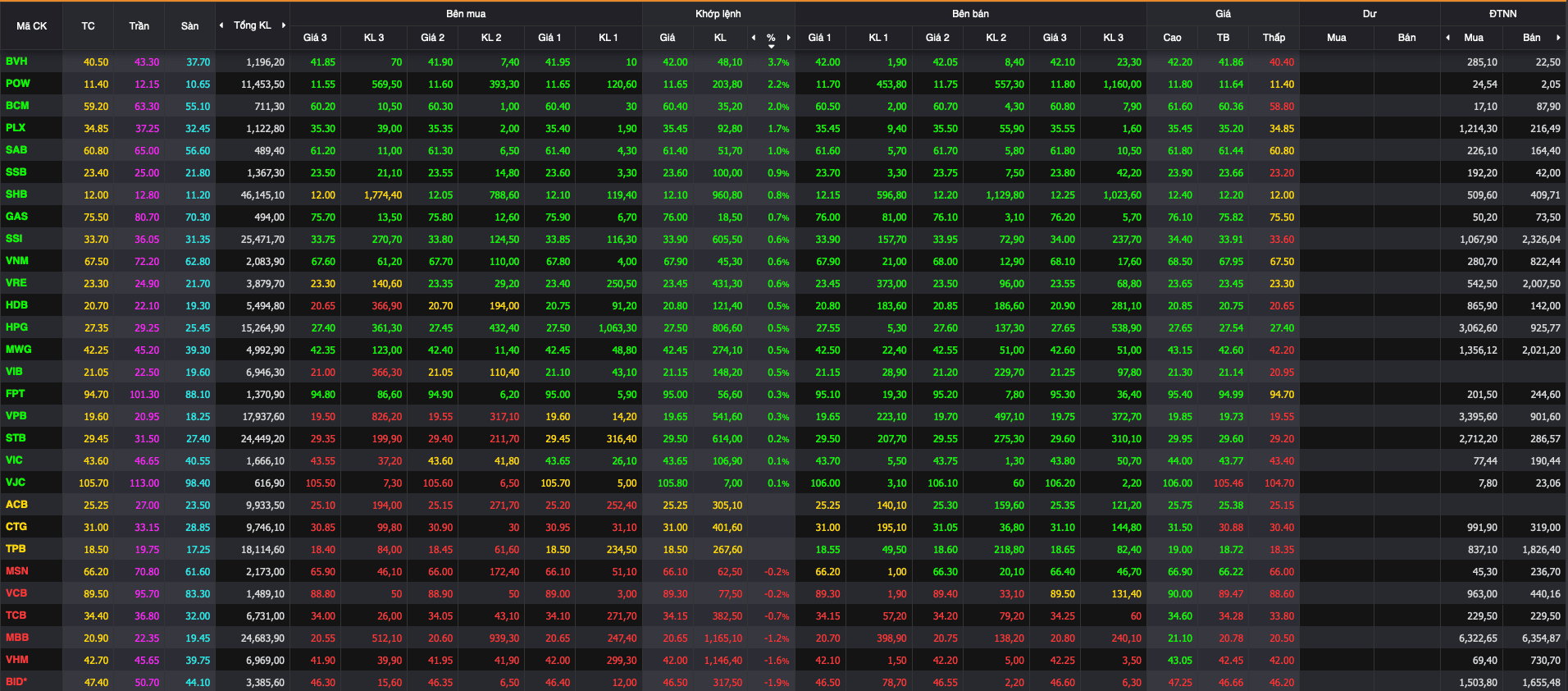Open stock symbol TPB
Viewport: 1568px width, 691px height.
click(x=16, y=549)
